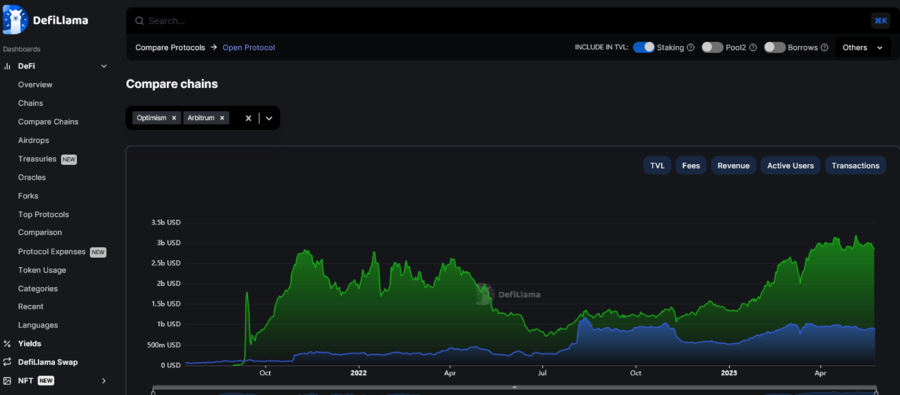Clear all selected chains
Viewport: 900px width, 395px height.
(249, 118)
